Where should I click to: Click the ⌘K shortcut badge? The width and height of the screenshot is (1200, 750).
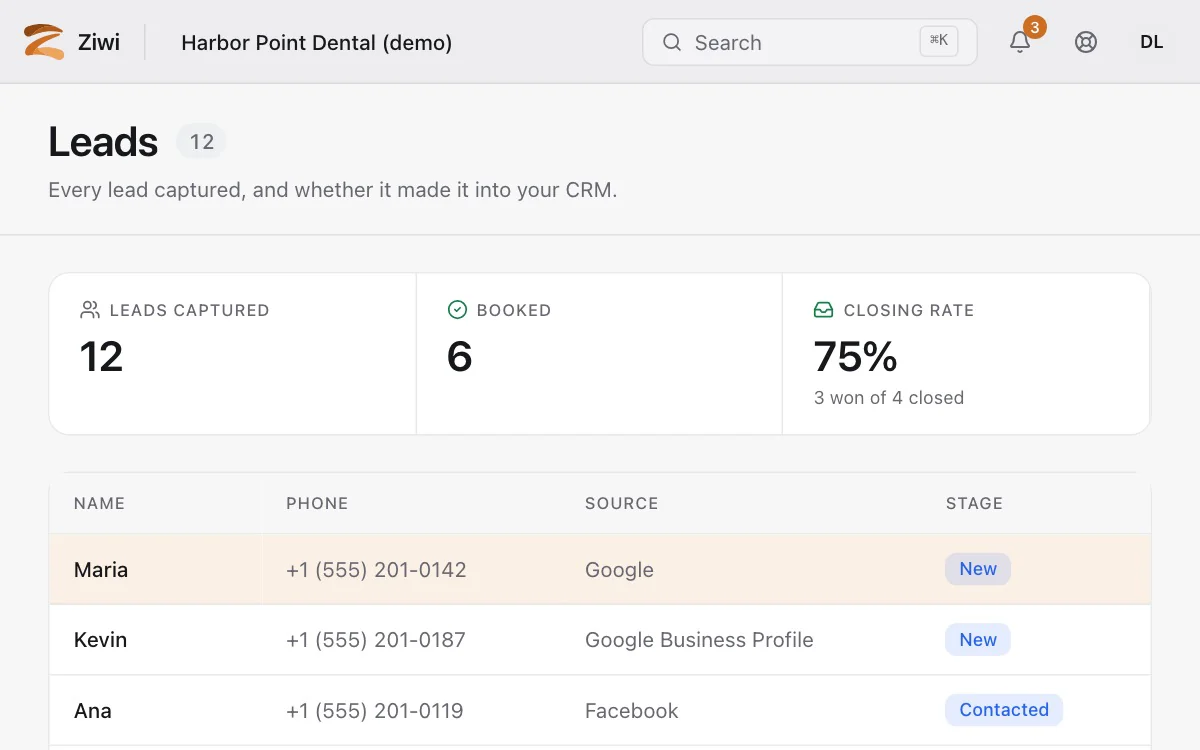pos(939,41)
